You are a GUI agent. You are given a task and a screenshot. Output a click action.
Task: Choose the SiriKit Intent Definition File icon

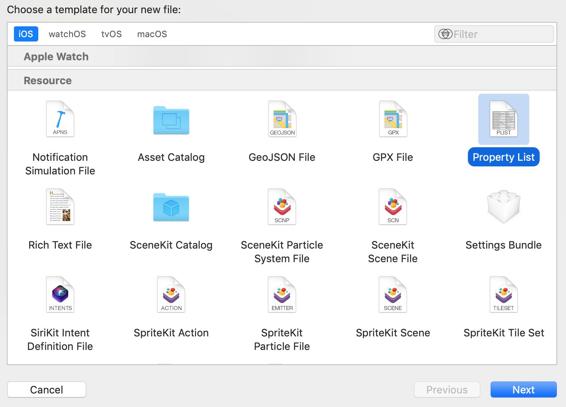click(x=60, y=294)
